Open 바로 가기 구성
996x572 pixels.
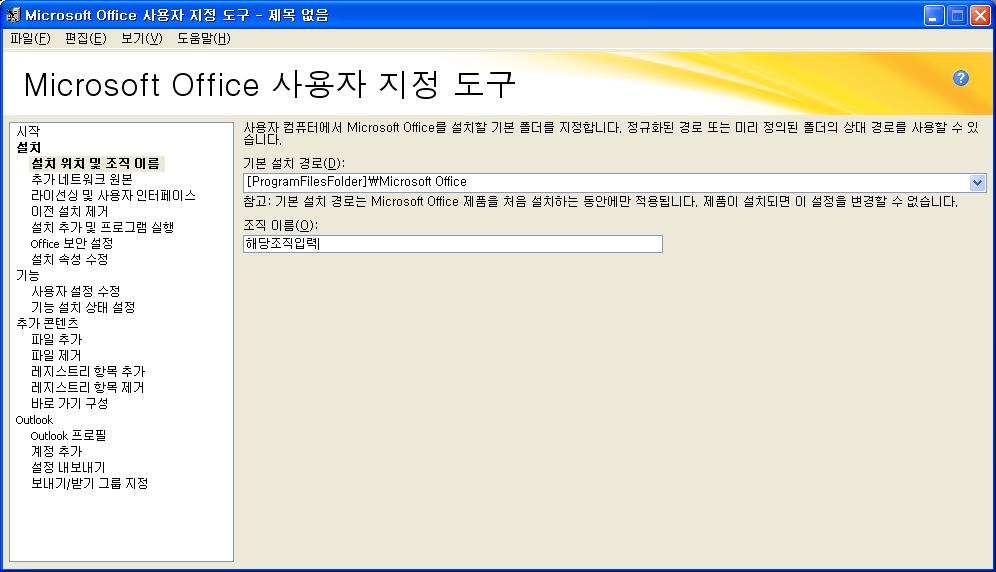pos(70,403)
